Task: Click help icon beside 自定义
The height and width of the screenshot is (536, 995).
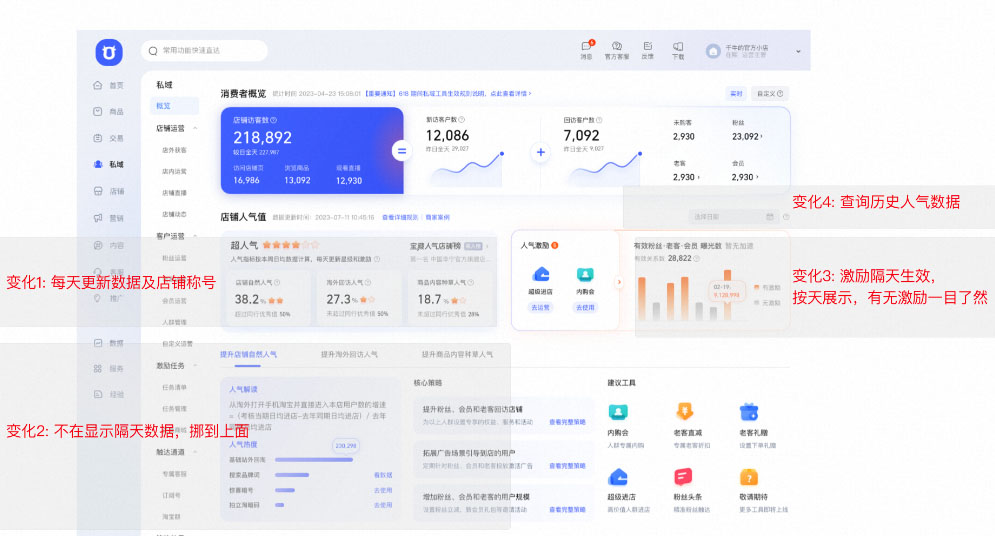Action: coord(780,94)
